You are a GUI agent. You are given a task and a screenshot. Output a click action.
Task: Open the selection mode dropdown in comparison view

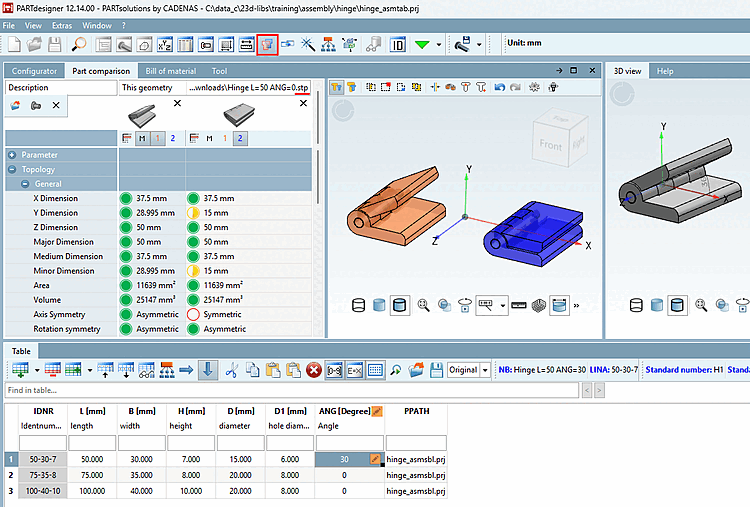[503, 305]
